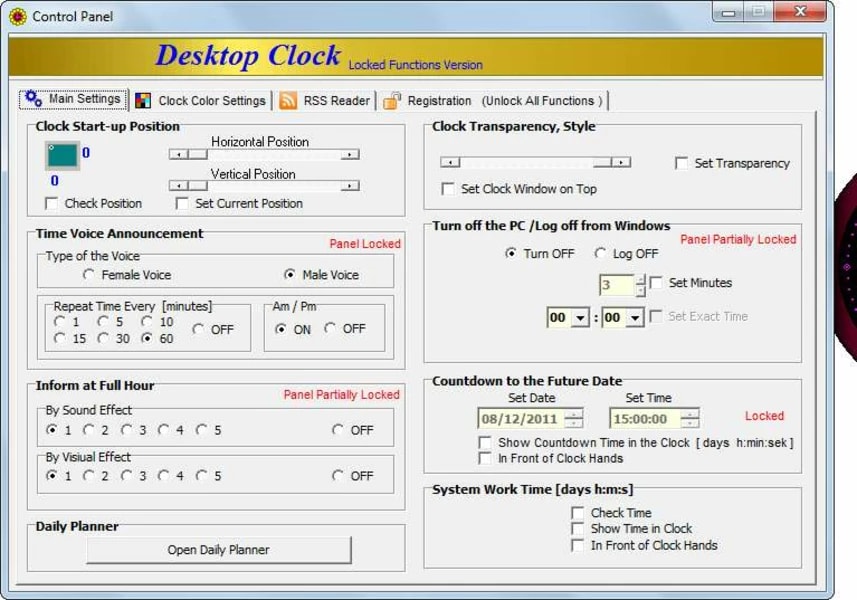857x600 pixels.
Task: Click the Control Panel title bar clock icon
Action: click(x=17, y=16)
